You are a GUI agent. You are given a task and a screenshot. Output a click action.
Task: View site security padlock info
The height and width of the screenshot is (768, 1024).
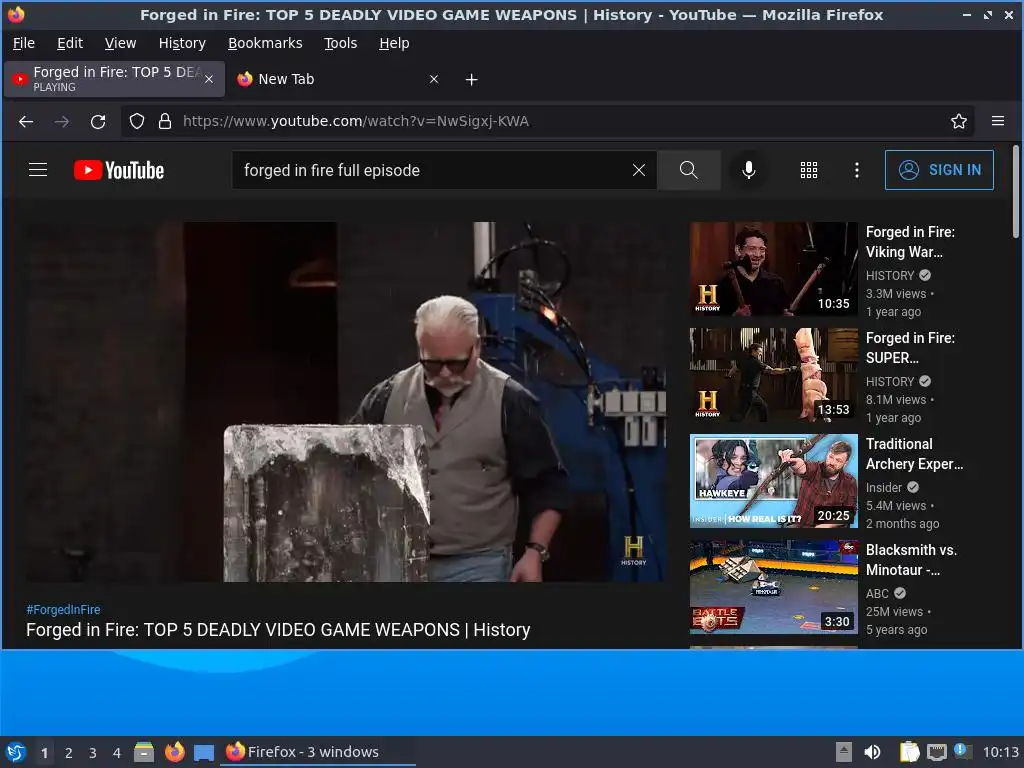pyautogui.click(x=165, y=121)
